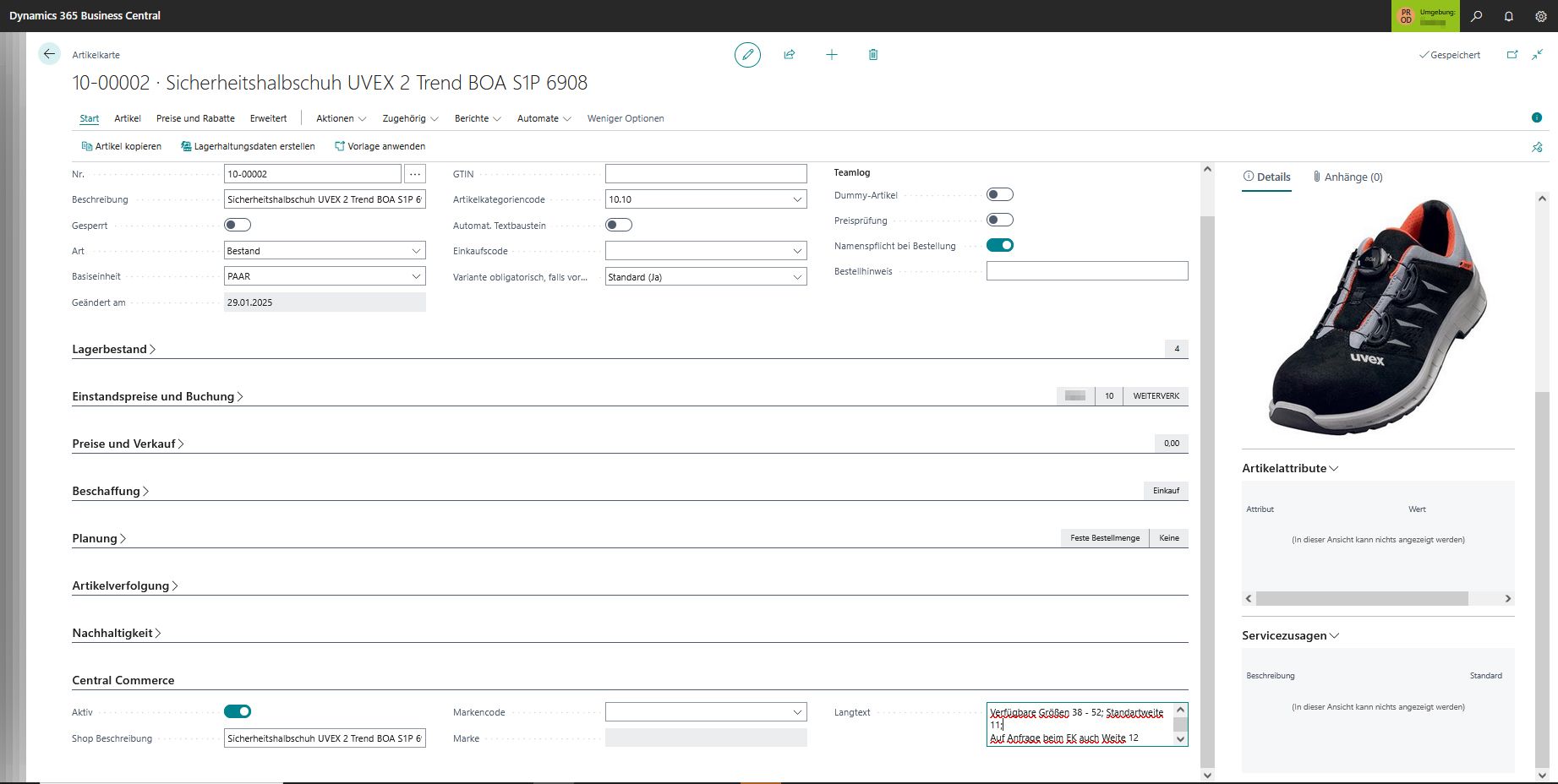Disable Namenspflicht bei Bestellung toggle
The width and height of the screenshot is (1558, 784).
coord(1000,246)
